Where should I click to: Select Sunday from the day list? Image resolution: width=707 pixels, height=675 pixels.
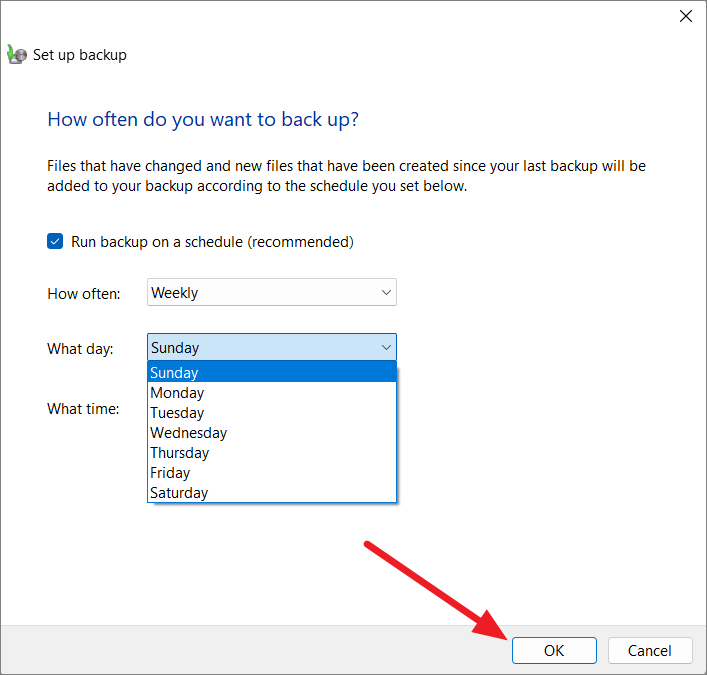tap(272, 372)
